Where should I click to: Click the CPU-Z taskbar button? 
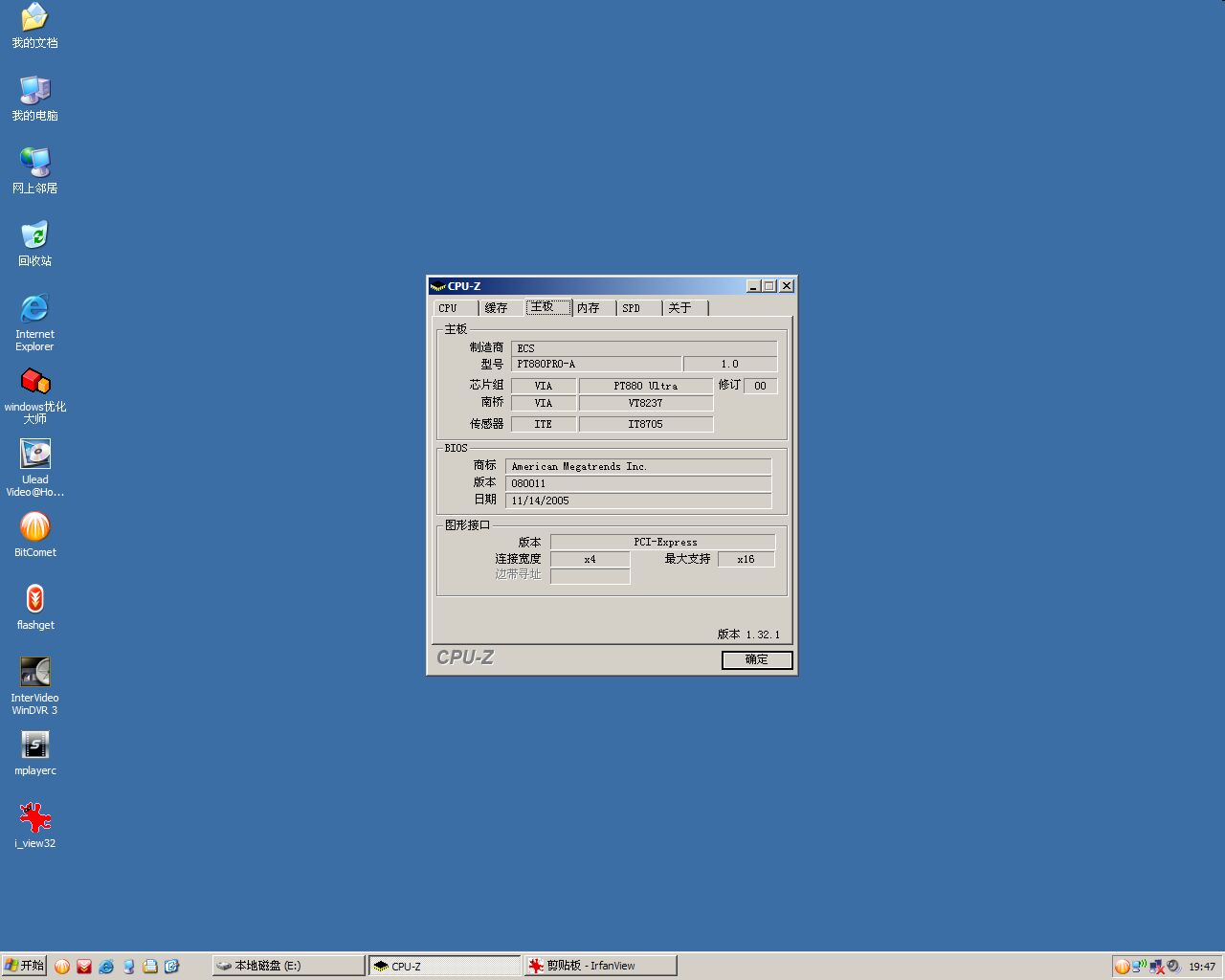(x=445, y=966)
